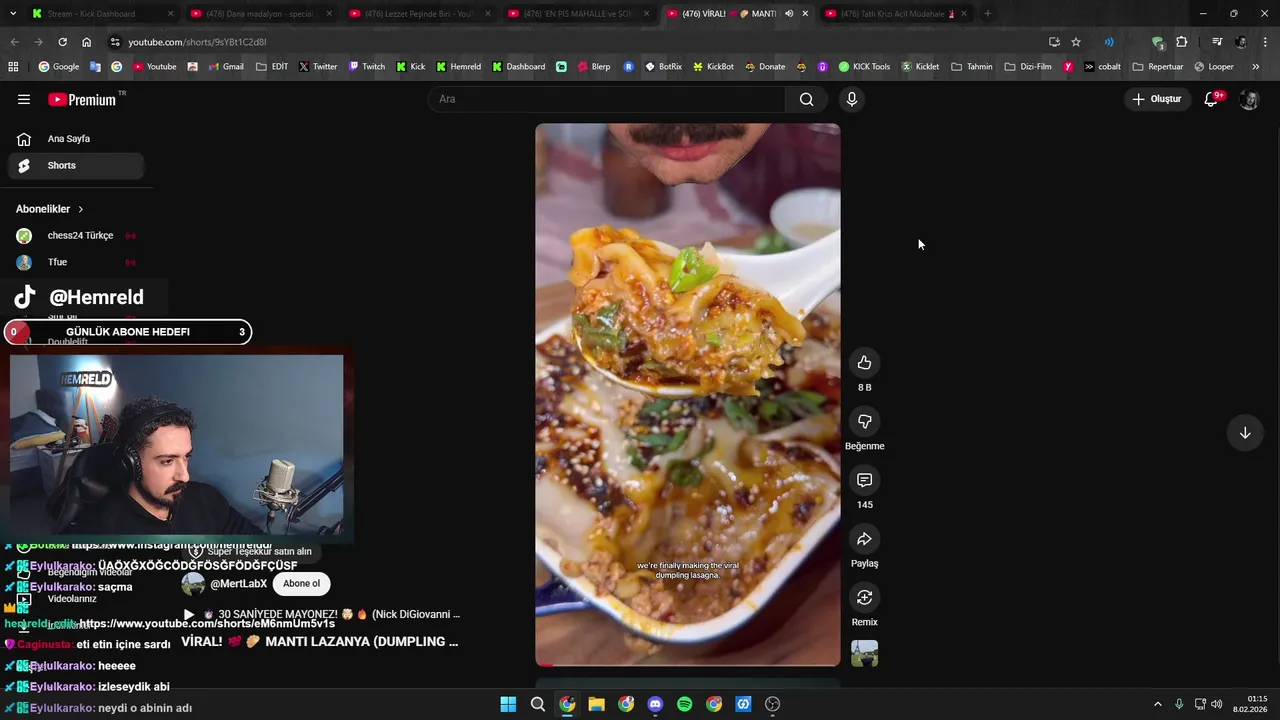The height and width of the screenshot is (720, 1280).
Task: Open Discord from taskbar
Action: pyautogui.click(x=655, y=704)
